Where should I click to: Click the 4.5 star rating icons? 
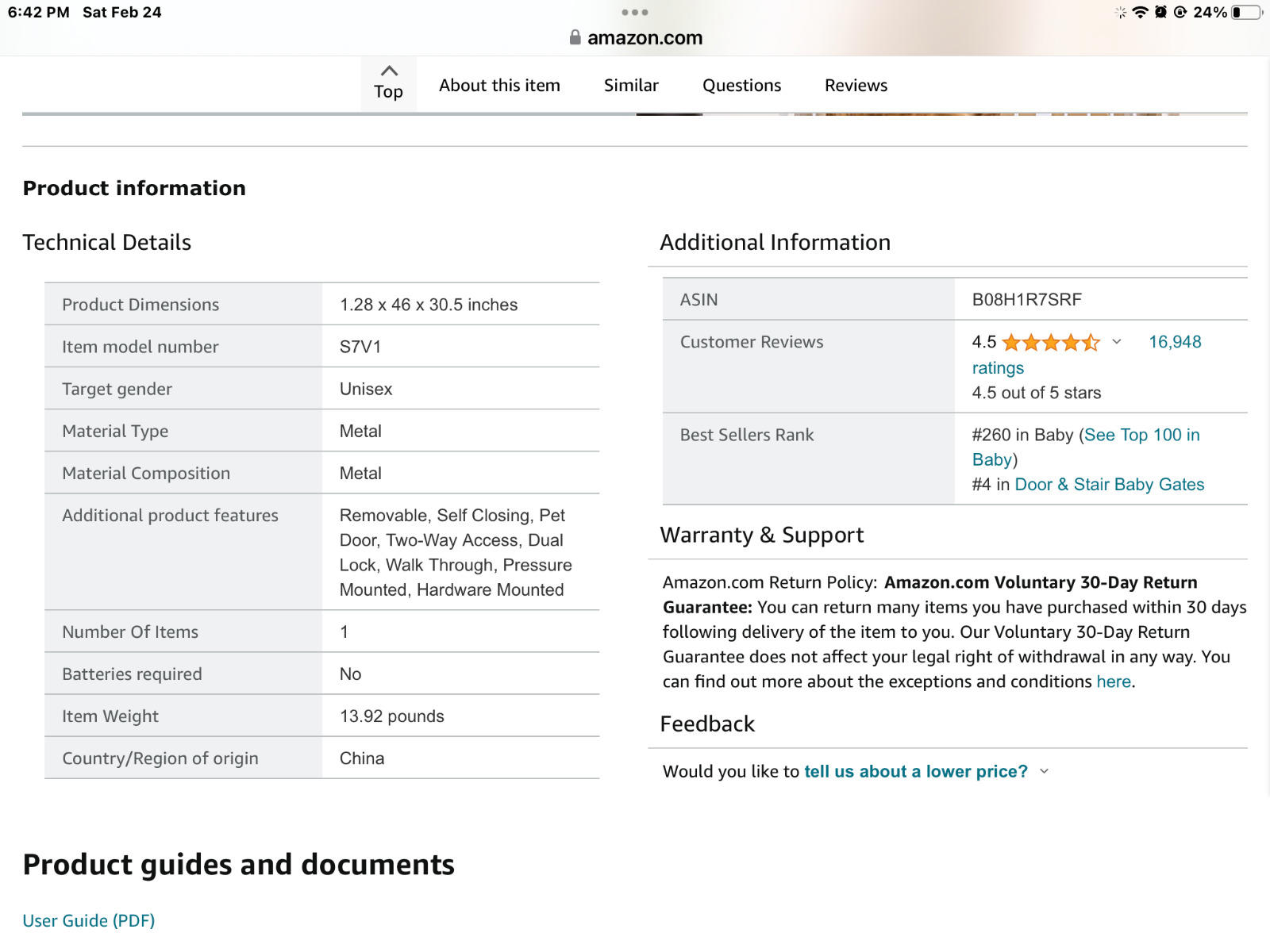click(x=1051, y=342)
